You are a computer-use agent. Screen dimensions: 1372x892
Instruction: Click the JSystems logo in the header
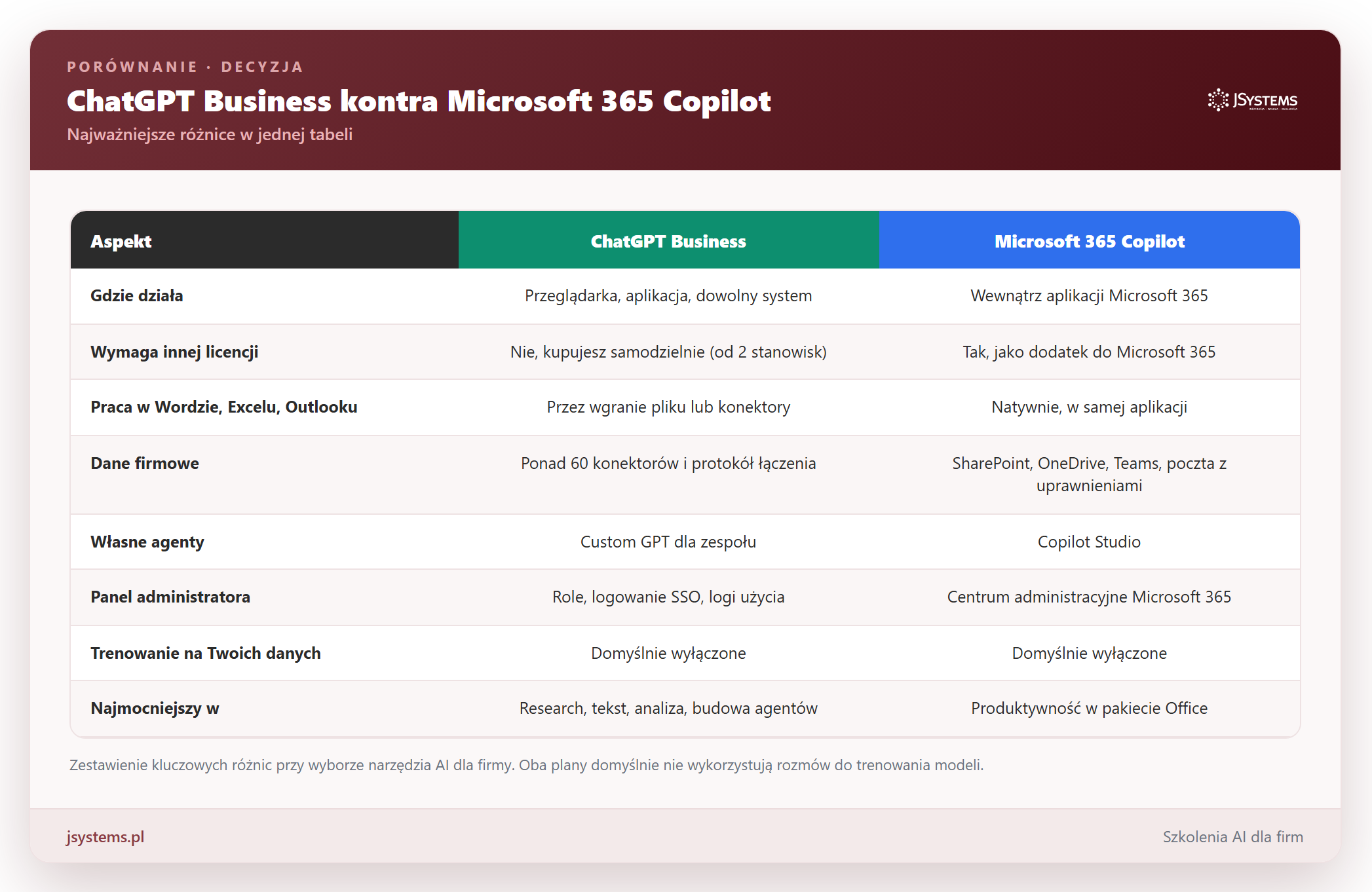(1252, 100)
